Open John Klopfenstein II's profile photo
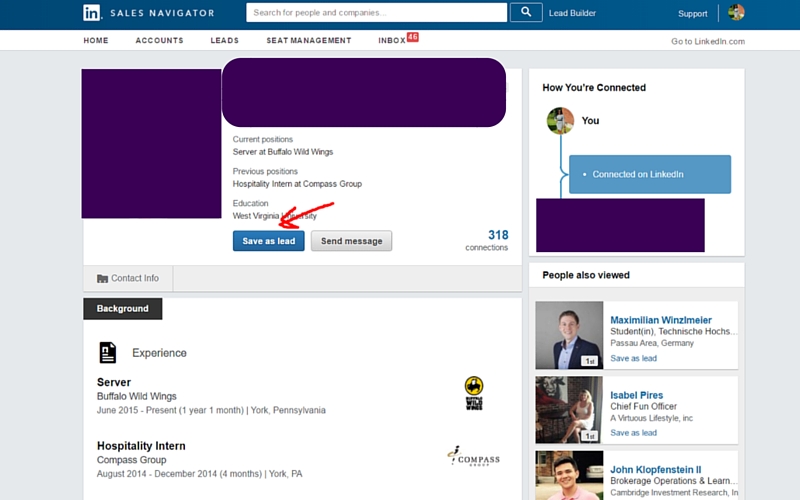Screen dimensions: 800x500 tap(569, 476)
